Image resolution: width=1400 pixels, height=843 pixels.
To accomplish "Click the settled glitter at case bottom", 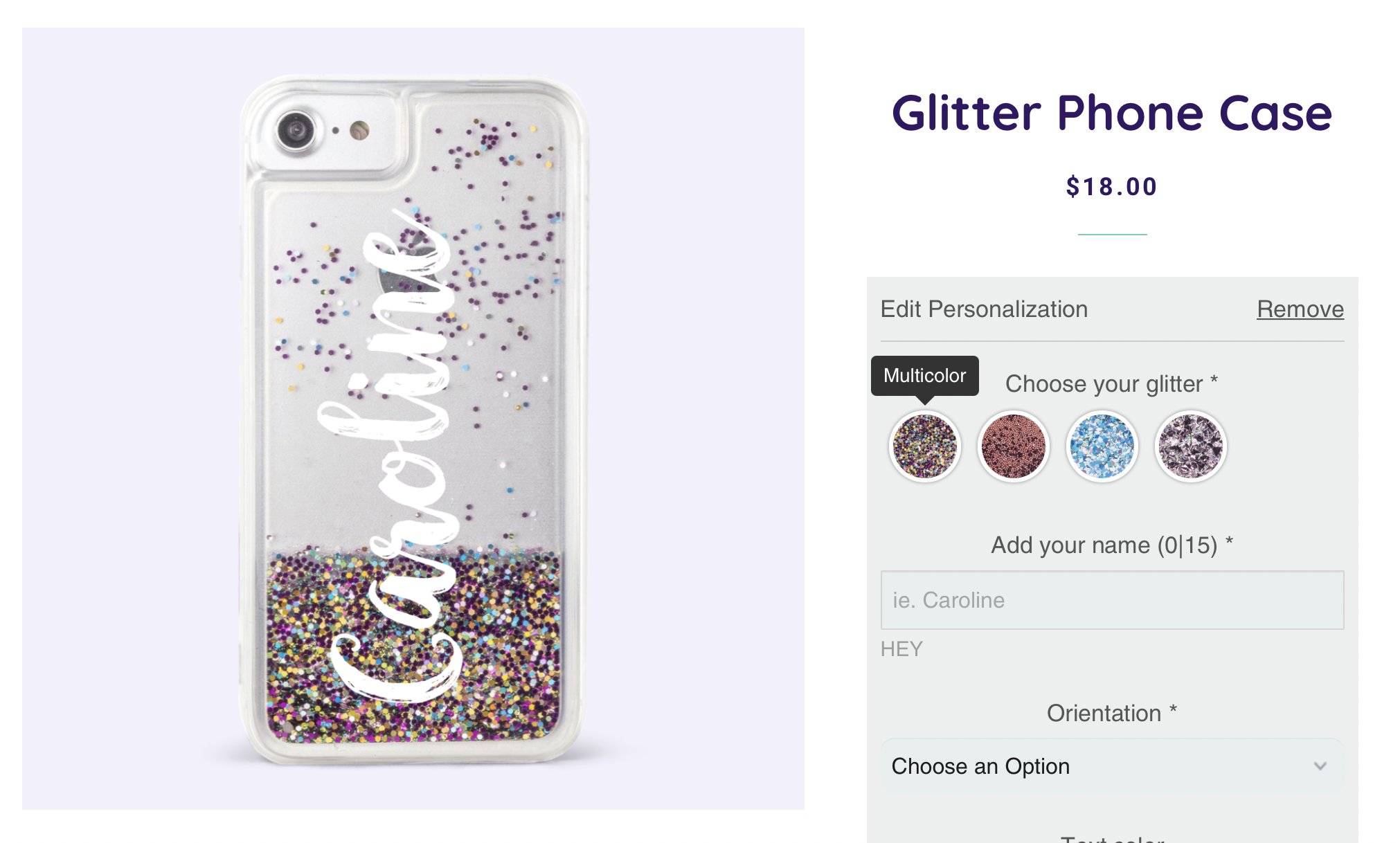I will pos(413,647).
